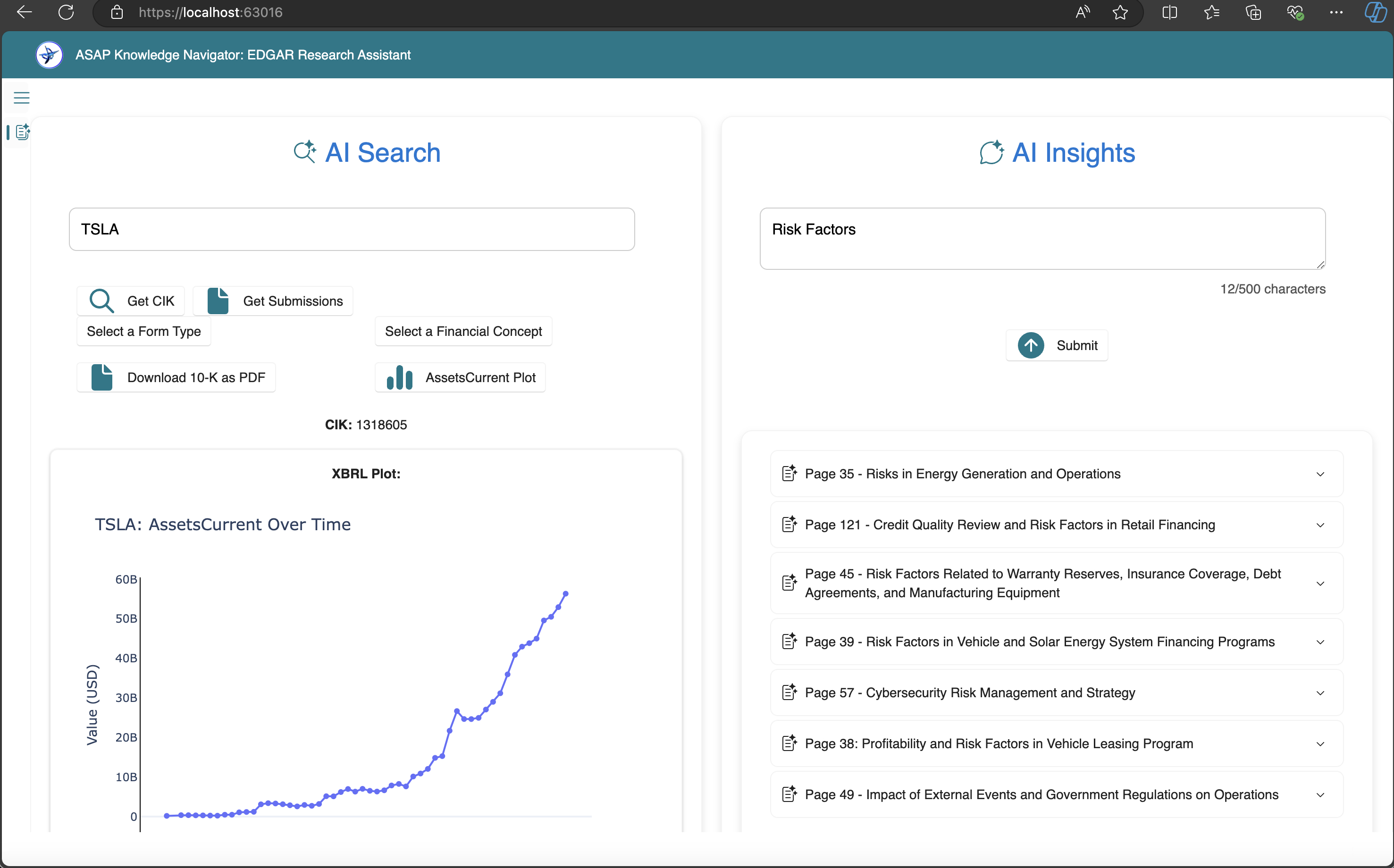This screenshot has width=1394, height=868.
Task: Submit the AI Insights query
Action: point(1057,345)
